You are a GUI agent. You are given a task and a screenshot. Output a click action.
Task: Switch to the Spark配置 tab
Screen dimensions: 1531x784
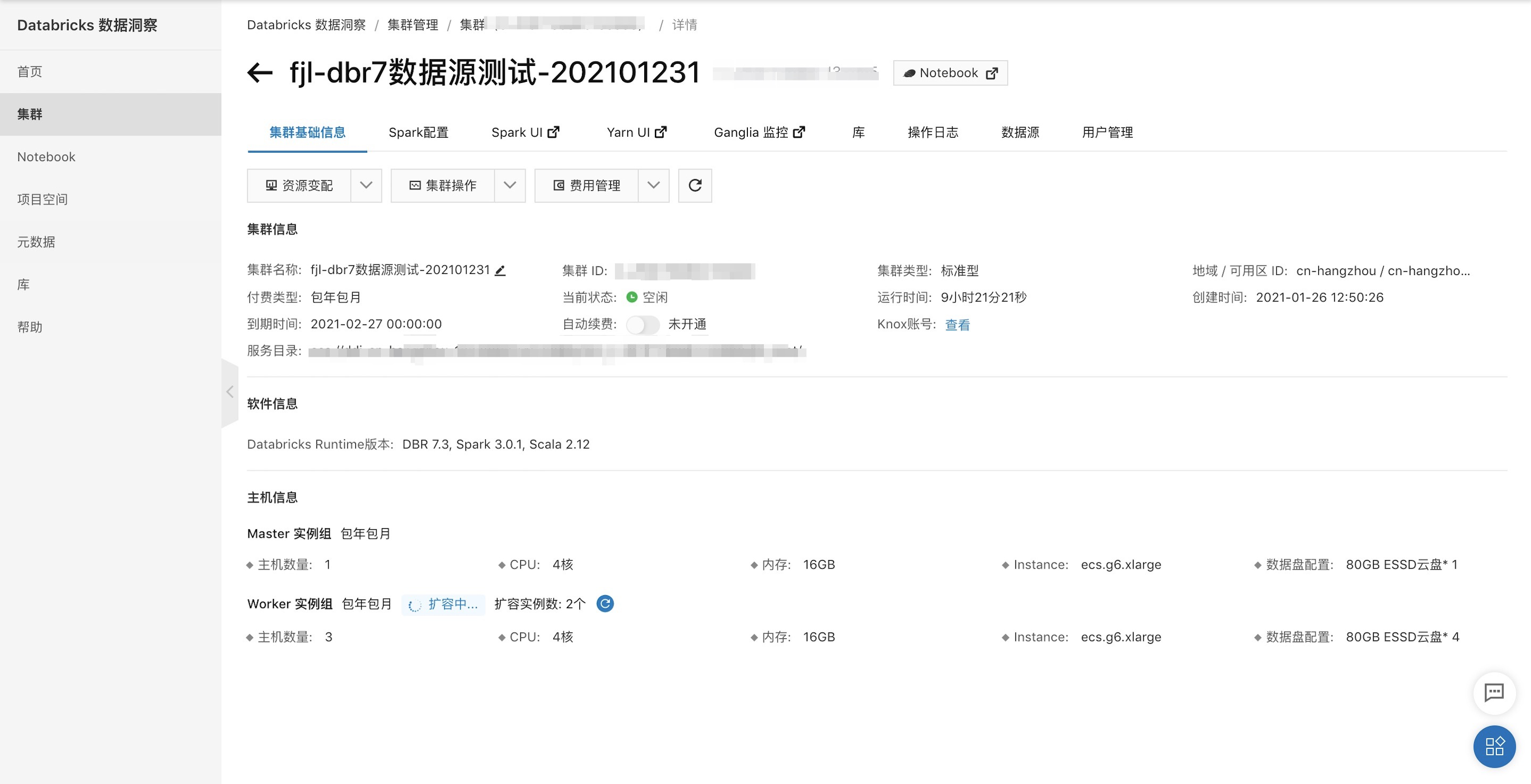click(419, 132)
